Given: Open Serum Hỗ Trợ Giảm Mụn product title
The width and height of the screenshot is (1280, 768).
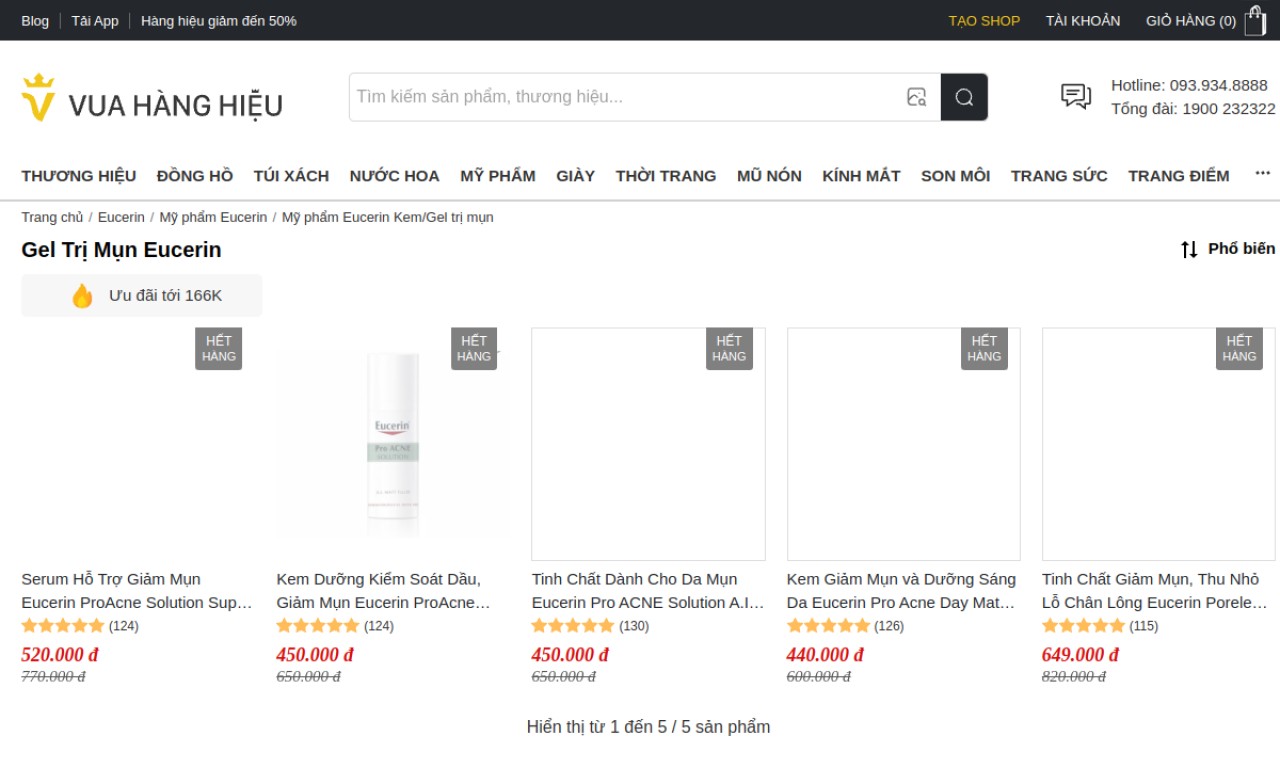Looking at the screenshot, I should tap(137, 591).
